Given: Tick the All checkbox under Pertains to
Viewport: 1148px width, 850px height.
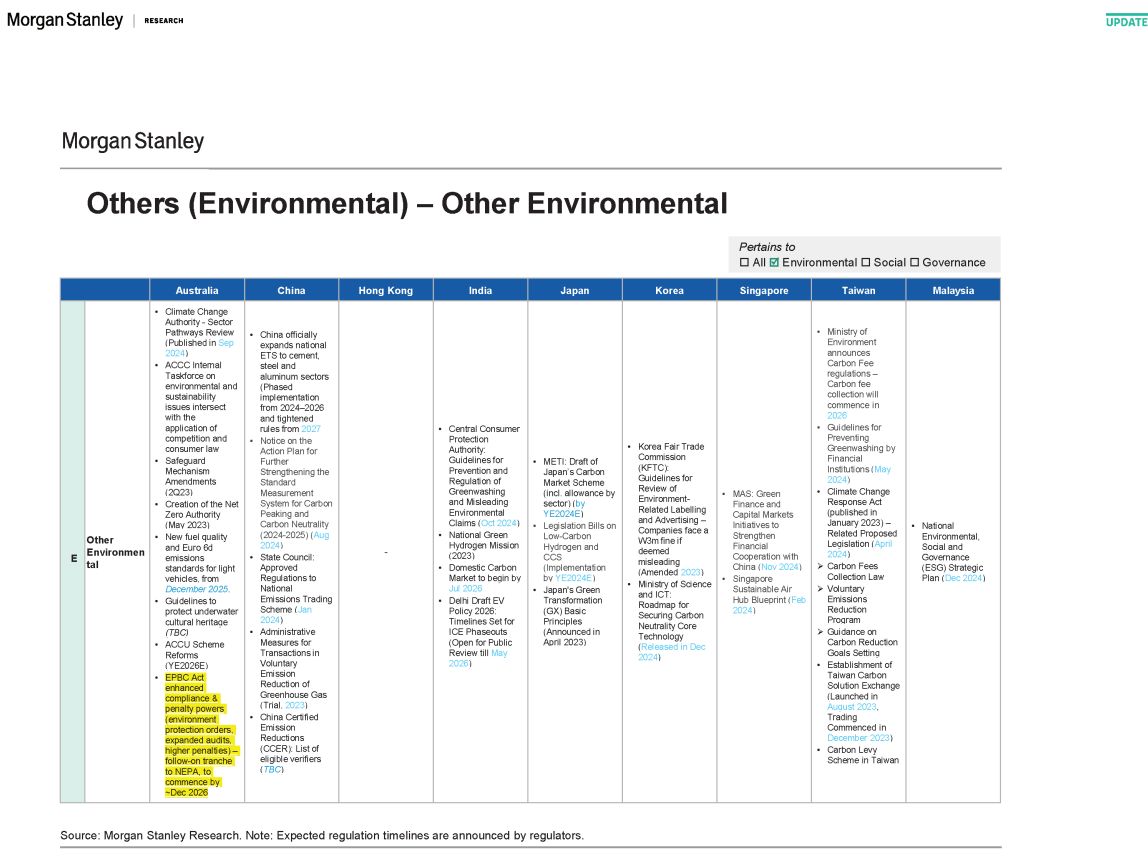Looking at the screenshot, I should tap(745, 262).
